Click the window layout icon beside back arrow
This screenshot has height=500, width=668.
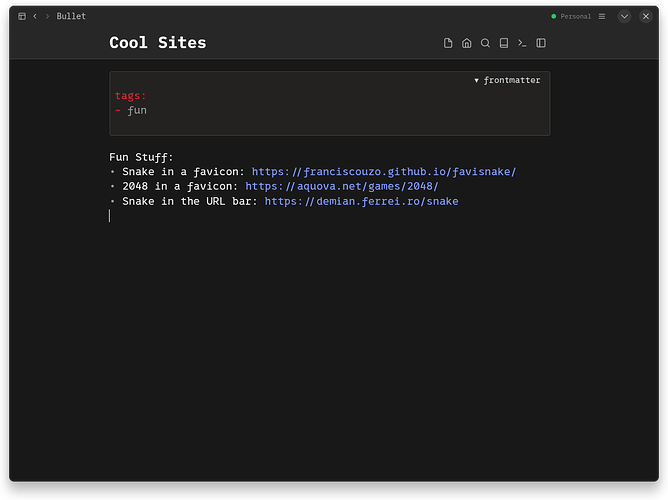[22, 16]
